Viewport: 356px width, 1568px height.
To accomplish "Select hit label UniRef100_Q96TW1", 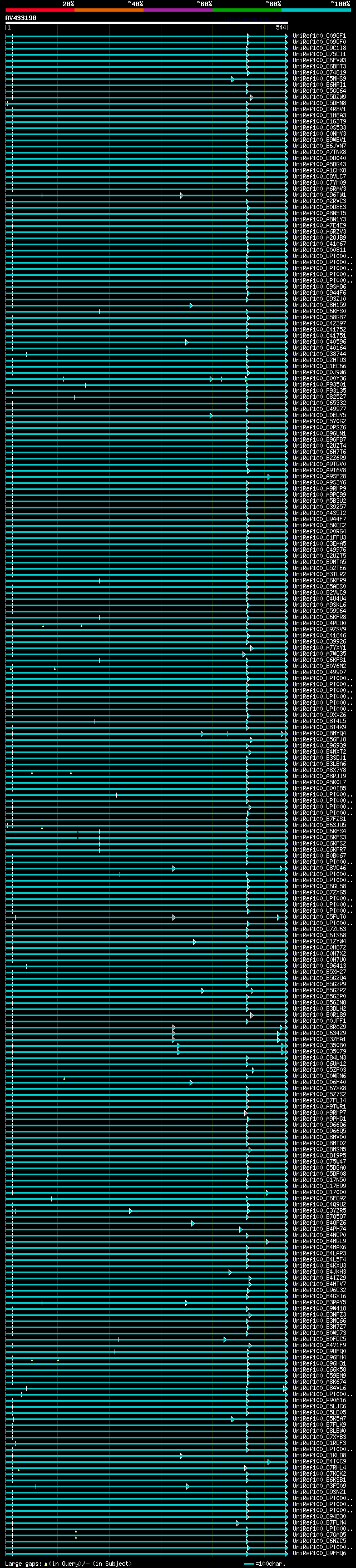I will point(319,195).
